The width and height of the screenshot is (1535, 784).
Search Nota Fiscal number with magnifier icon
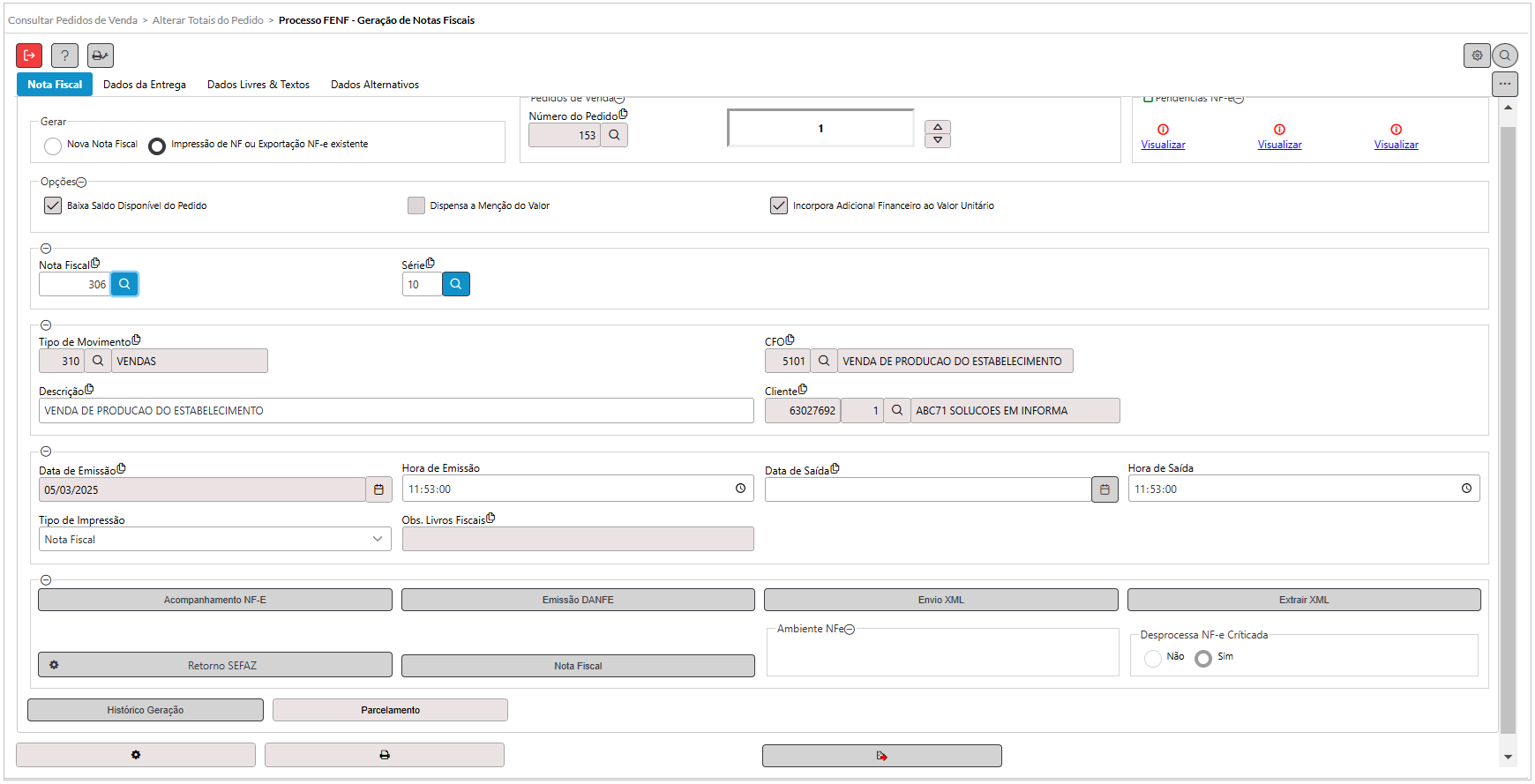[124, 284]
